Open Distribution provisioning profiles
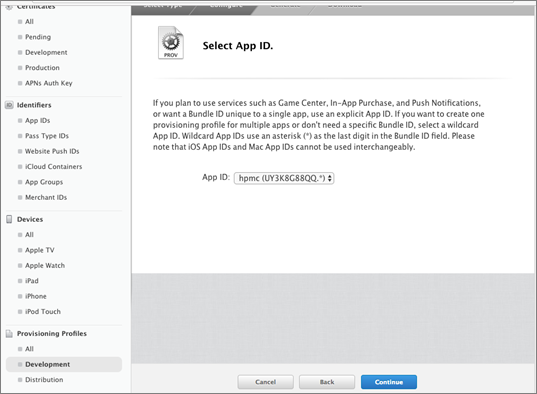This screenshot has height=394, width=537. [44, 380]
